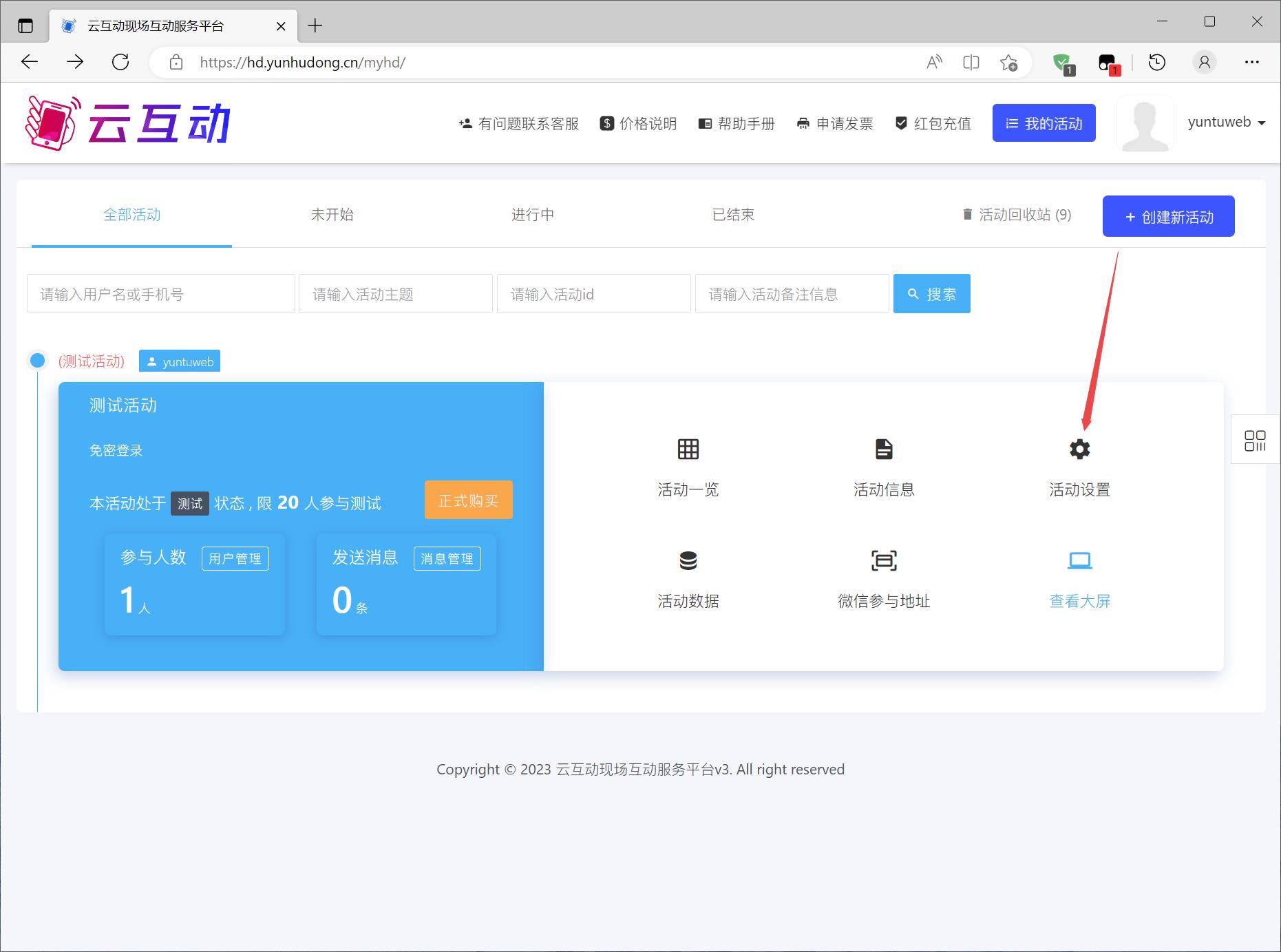
Task: Expand the yuntuweb account dropdown
Action: 1226,123
